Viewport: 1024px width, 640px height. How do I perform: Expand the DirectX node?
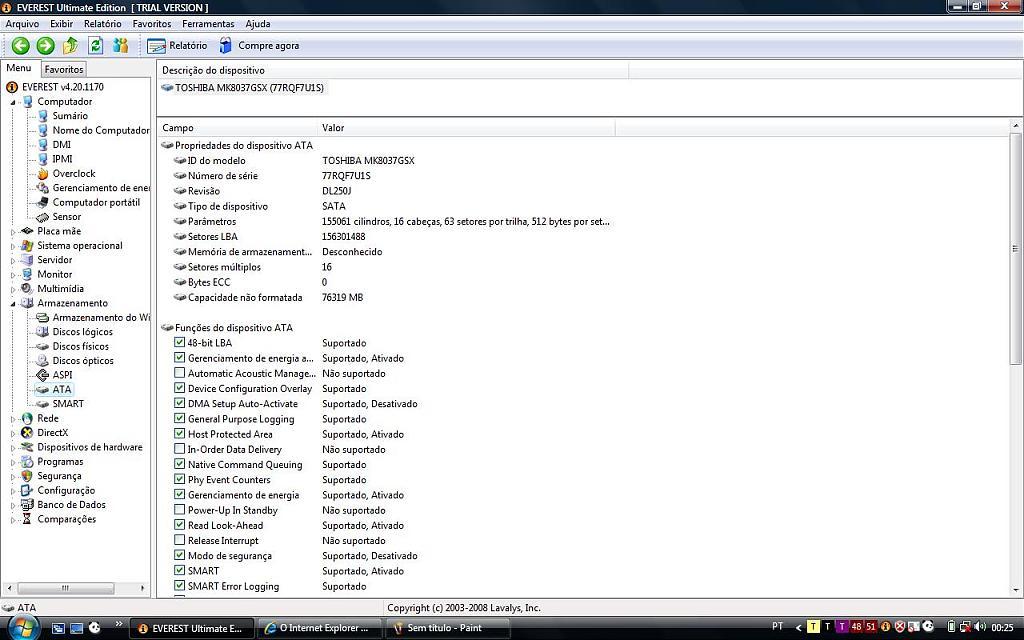click(x=12, y=433)
